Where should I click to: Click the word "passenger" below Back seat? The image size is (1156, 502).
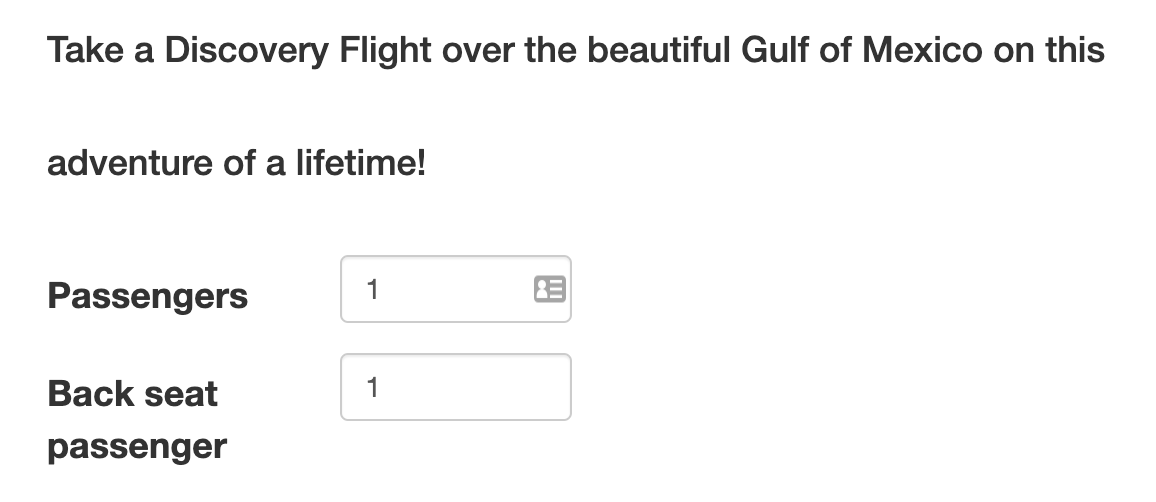(x=137, y=447)
